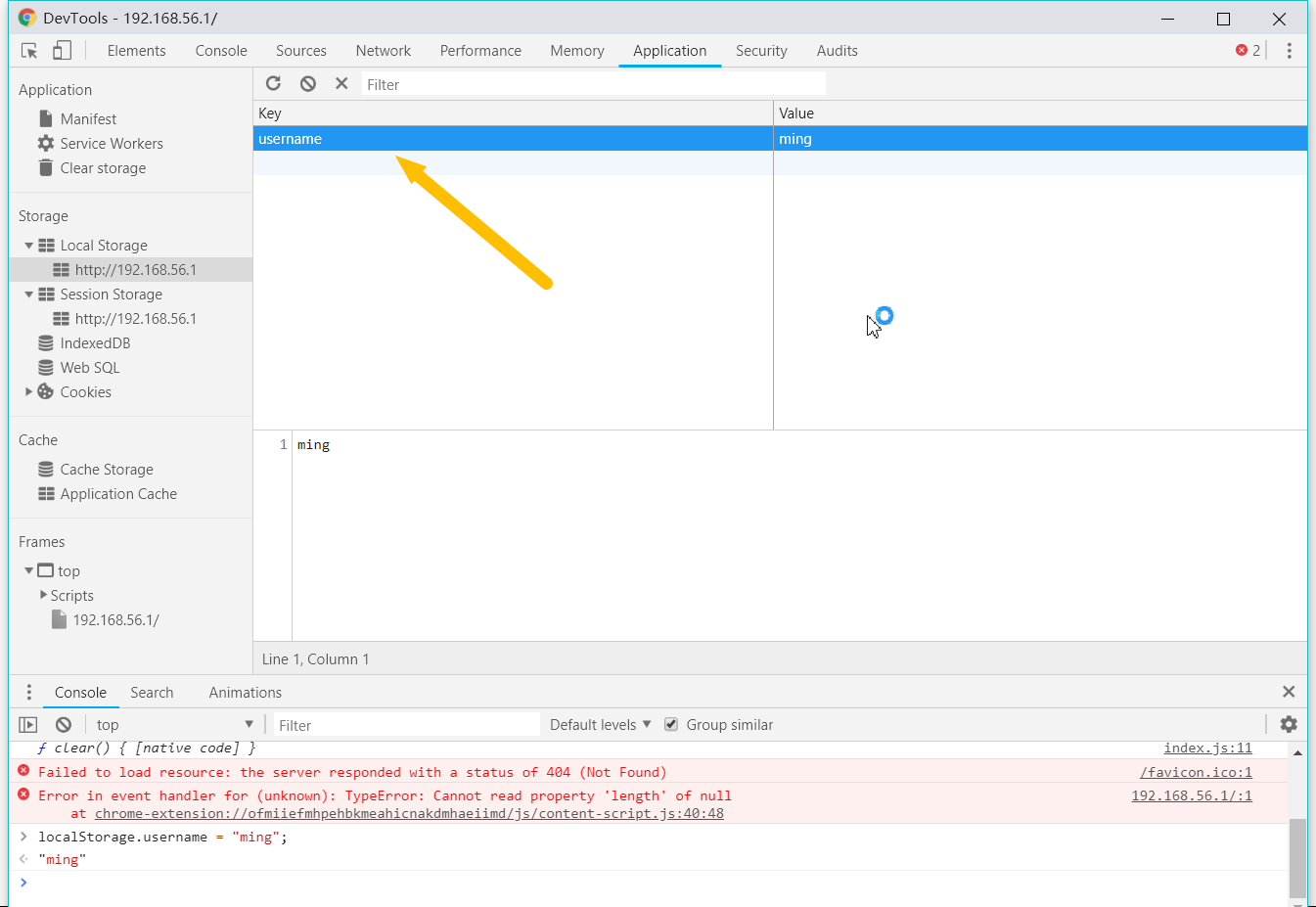Click the clear console icon

(64, 724)
